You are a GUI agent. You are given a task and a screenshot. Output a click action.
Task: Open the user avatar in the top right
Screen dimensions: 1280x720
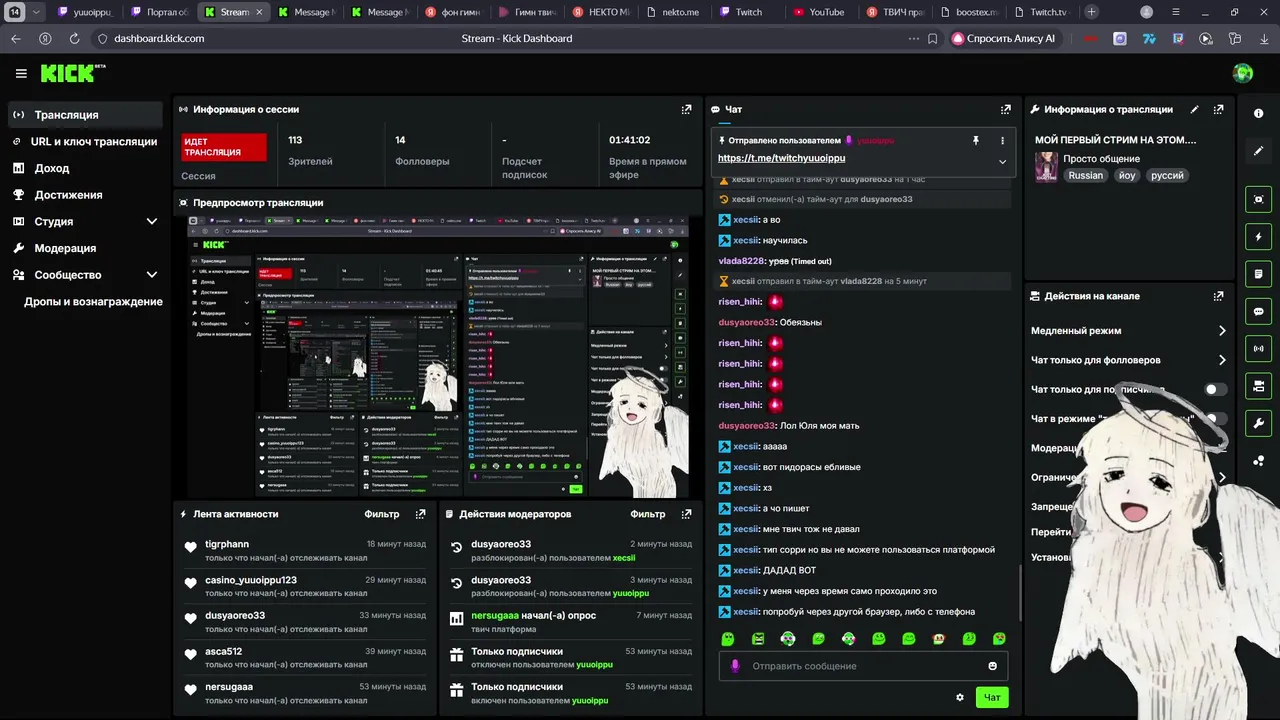point(1243,73)
